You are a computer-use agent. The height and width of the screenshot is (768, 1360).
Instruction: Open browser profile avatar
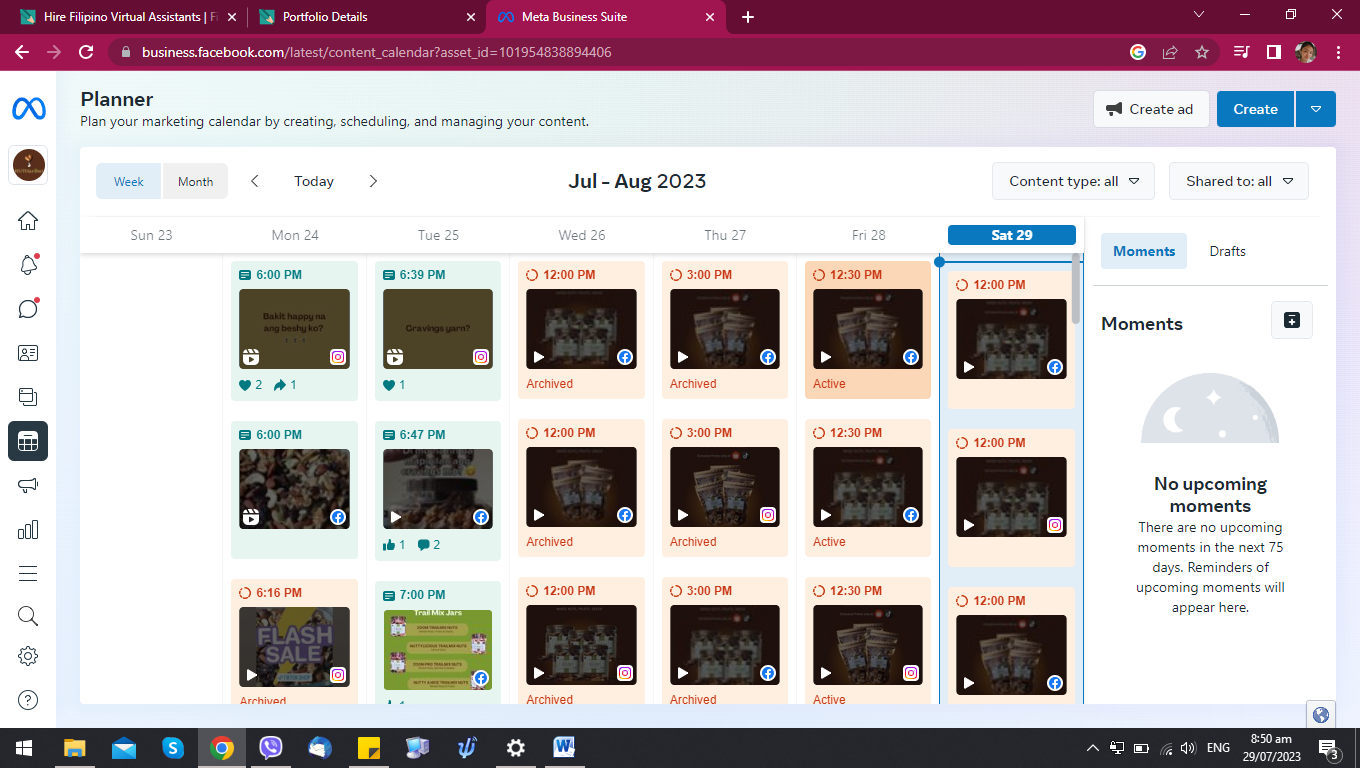(x=1306, y=52)
